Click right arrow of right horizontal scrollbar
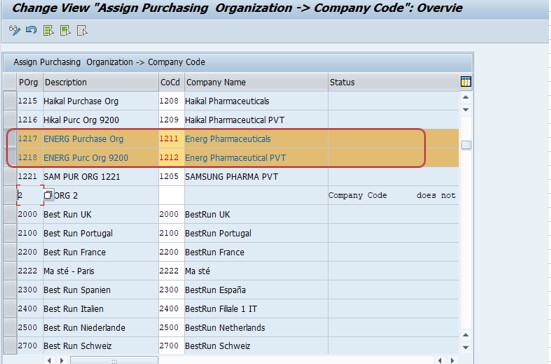 click(452, 360)
